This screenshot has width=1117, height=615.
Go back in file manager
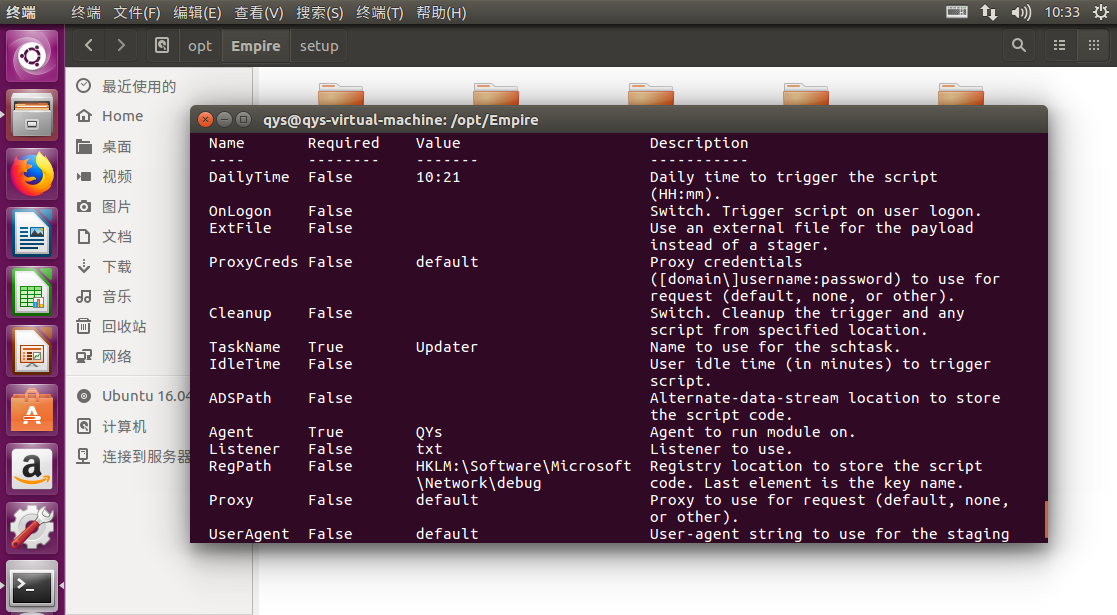point(89,46)
